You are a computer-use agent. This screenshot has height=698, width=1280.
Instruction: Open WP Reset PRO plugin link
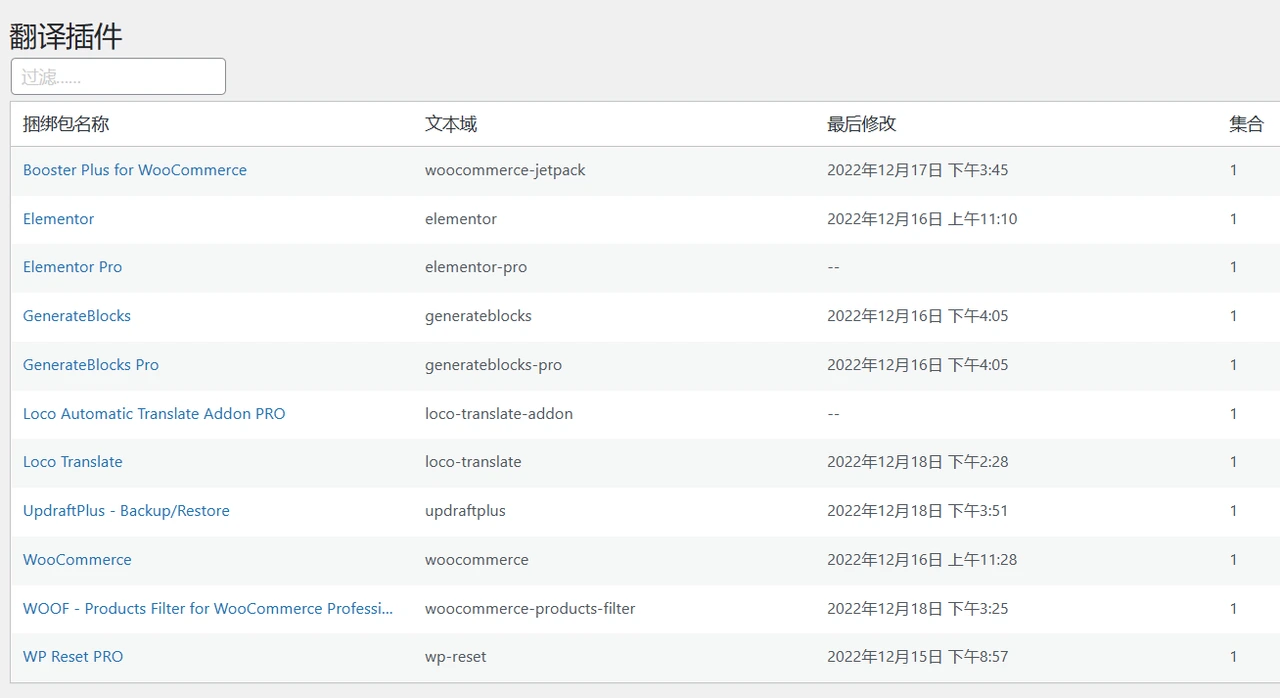[73, 657]
